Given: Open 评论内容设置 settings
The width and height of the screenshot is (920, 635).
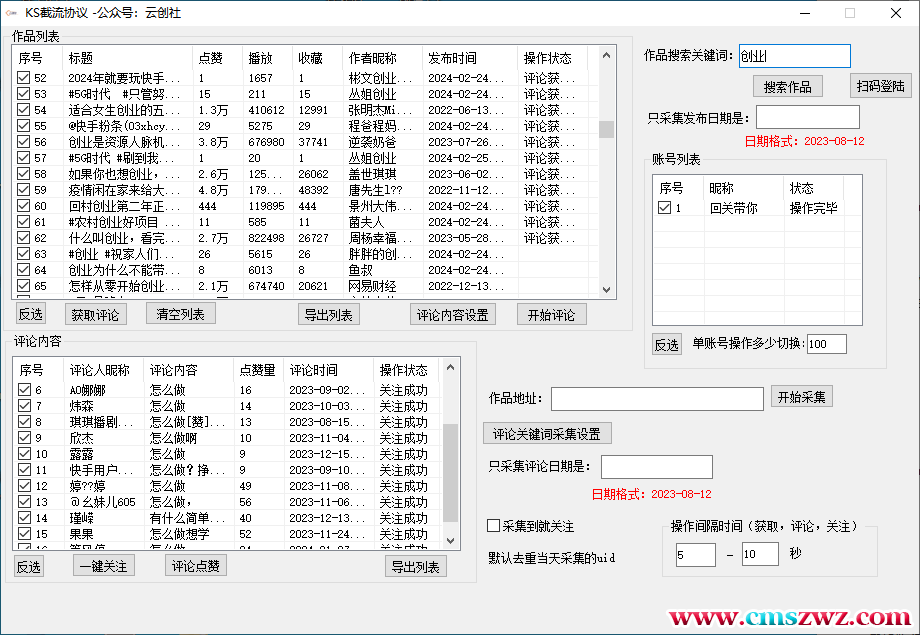Looking at the screenshot, I should pyautogui.click(x=453, y=315).
